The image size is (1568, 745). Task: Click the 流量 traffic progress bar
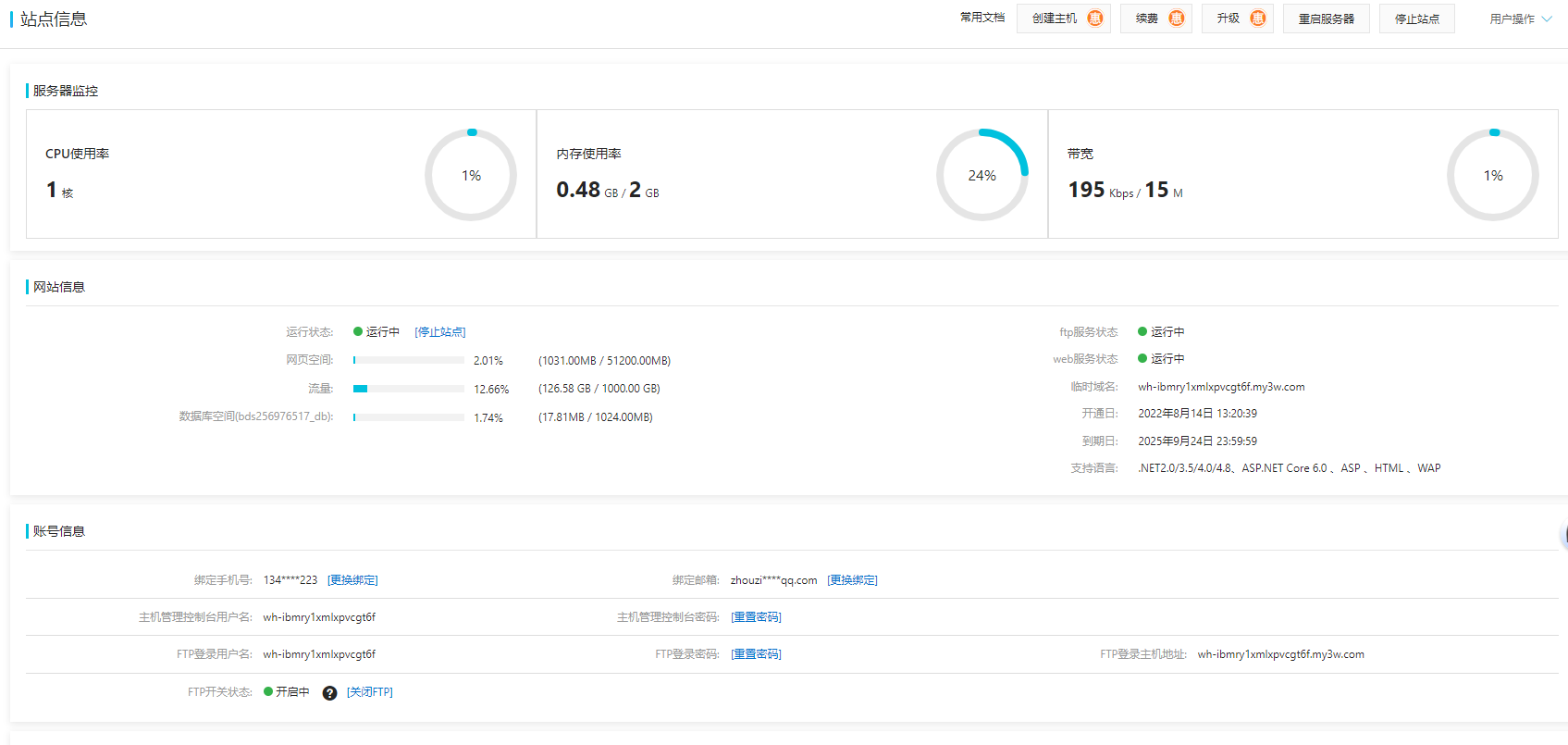click(x=408, y=389)
